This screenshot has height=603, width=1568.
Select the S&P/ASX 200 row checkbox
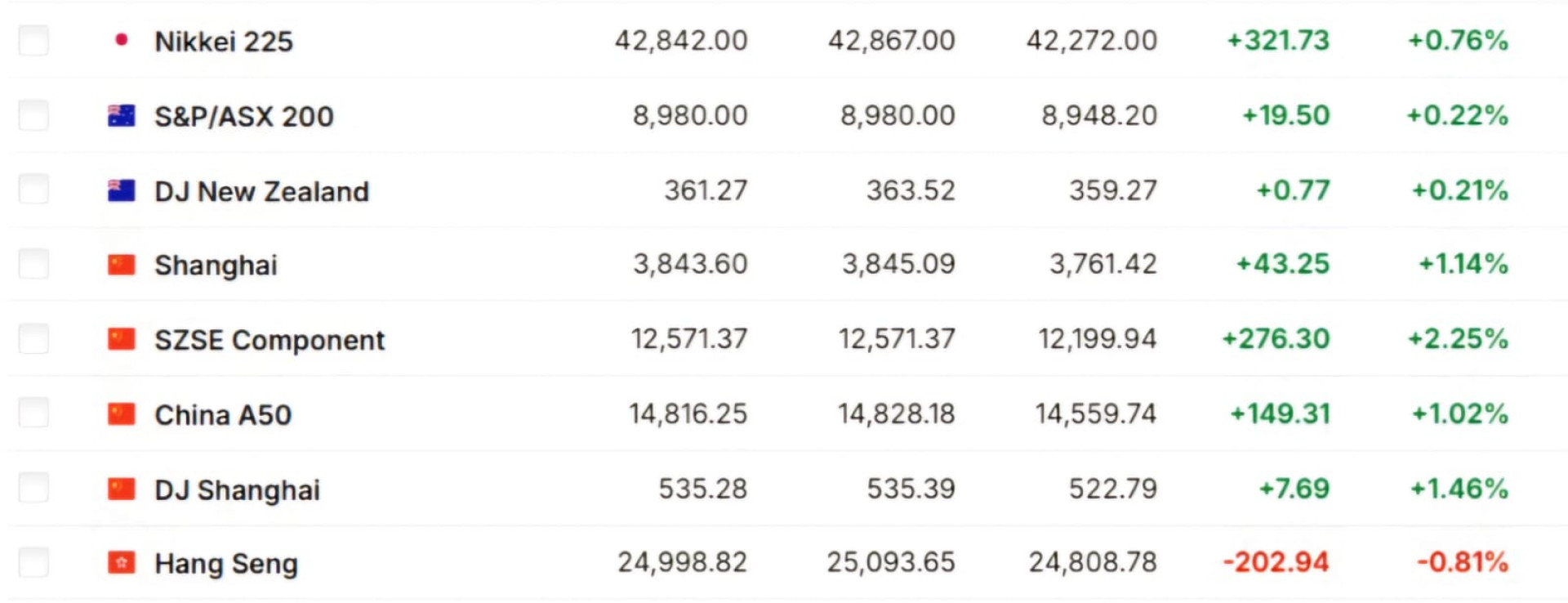click(33, 115)
